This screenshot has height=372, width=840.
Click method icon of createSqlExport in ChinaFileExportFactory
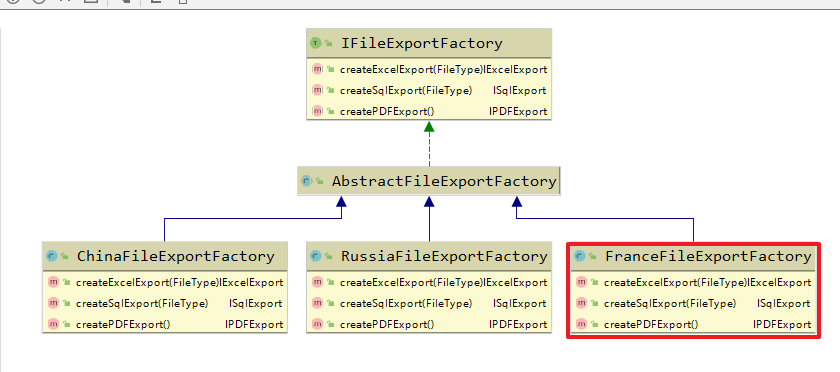coord(53,303)
